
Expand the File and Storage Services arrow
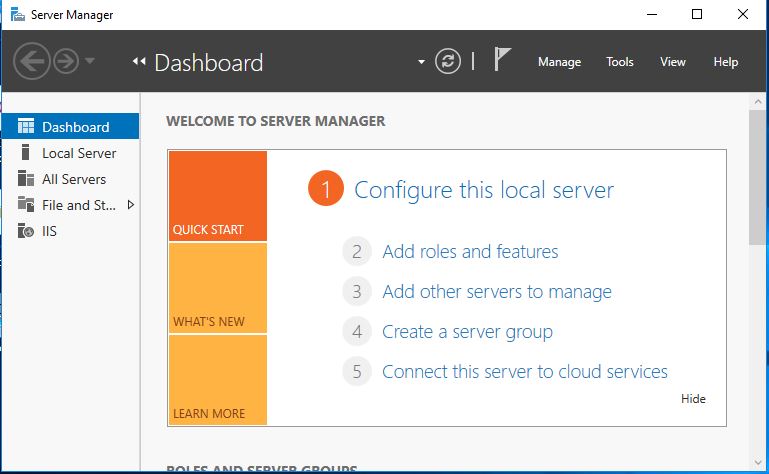point(130,205)
